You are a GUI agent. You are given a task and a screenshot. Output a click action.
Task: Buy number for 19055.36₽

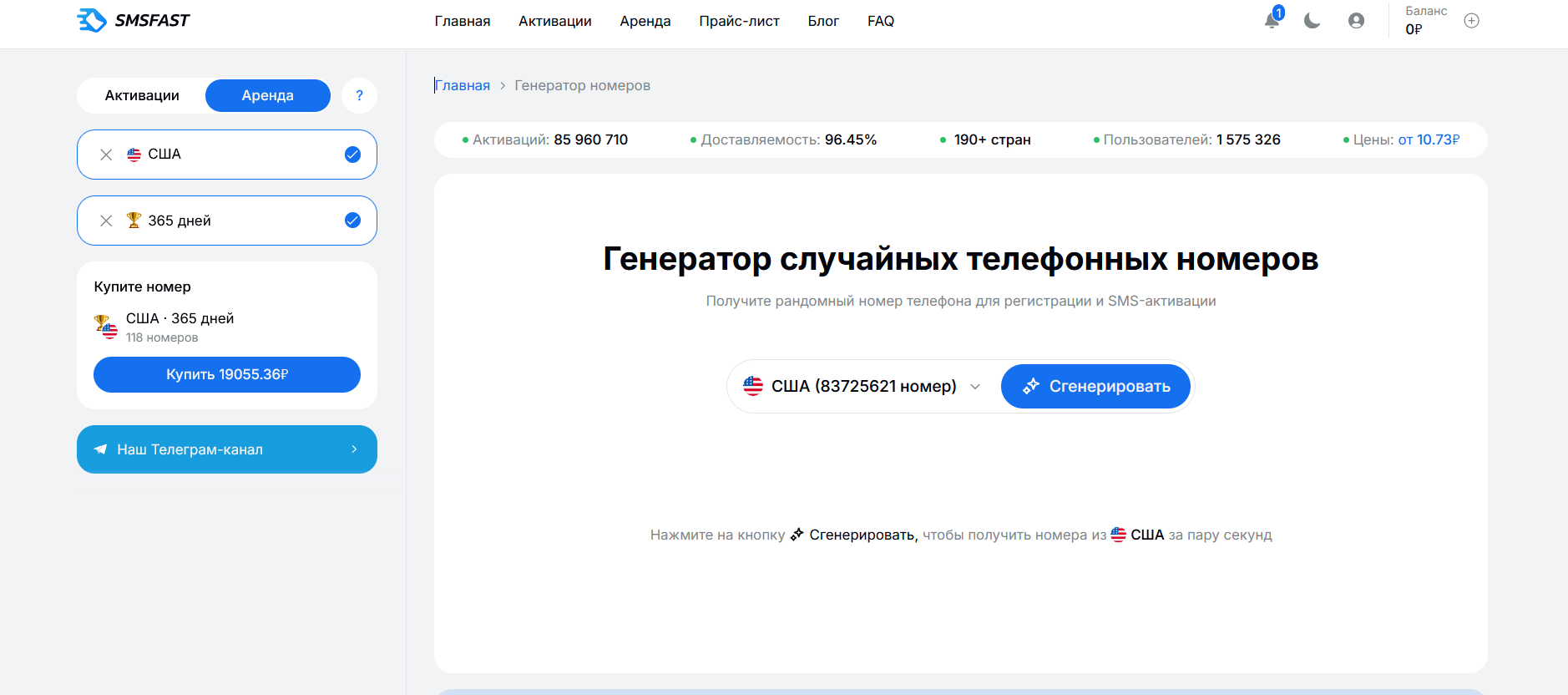(x=227, y=374)
